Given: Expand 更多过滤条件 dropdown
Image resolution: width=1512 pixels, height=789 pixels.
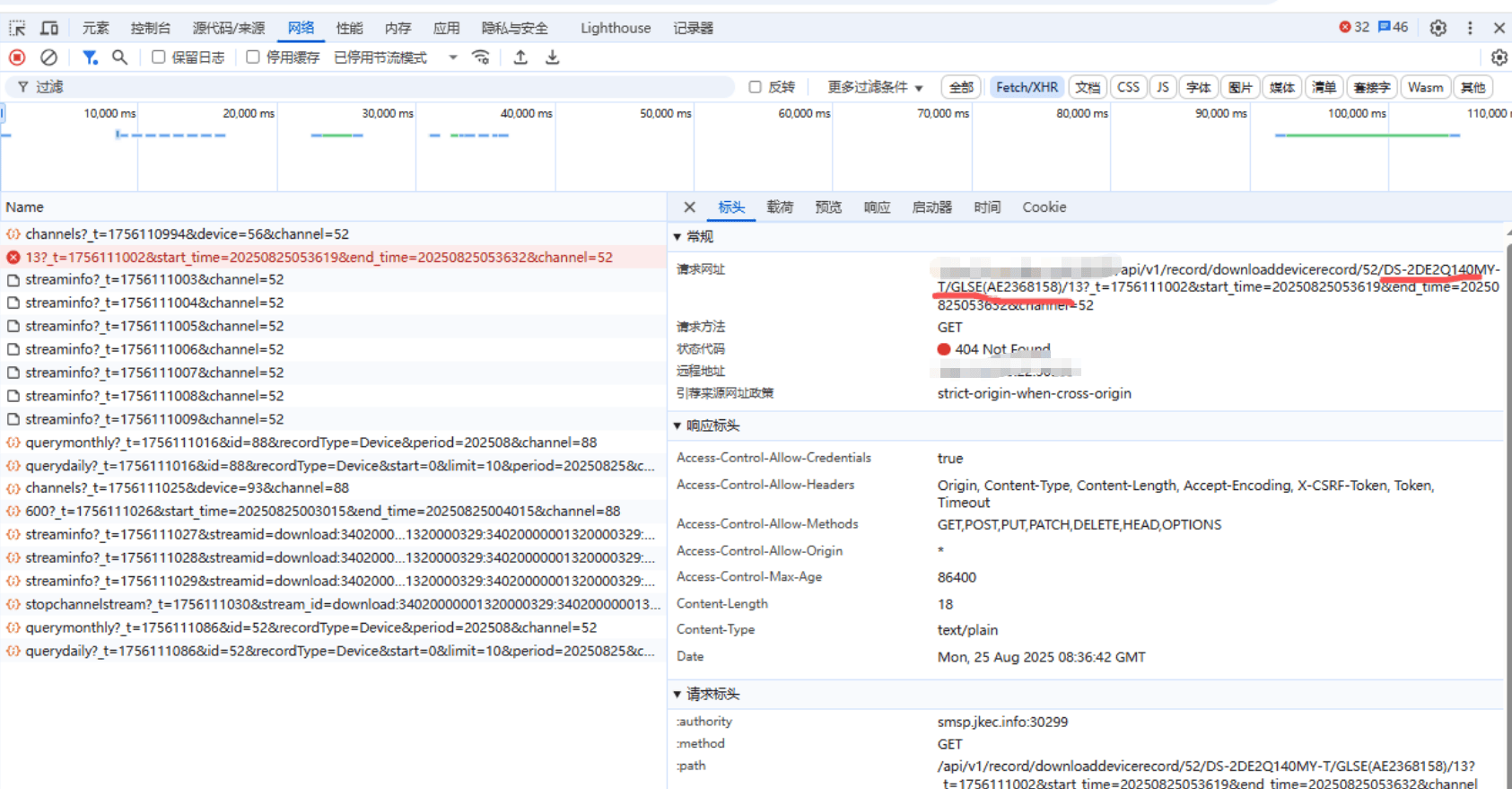Looking at the screenshot, I should (x=875, y=87).
